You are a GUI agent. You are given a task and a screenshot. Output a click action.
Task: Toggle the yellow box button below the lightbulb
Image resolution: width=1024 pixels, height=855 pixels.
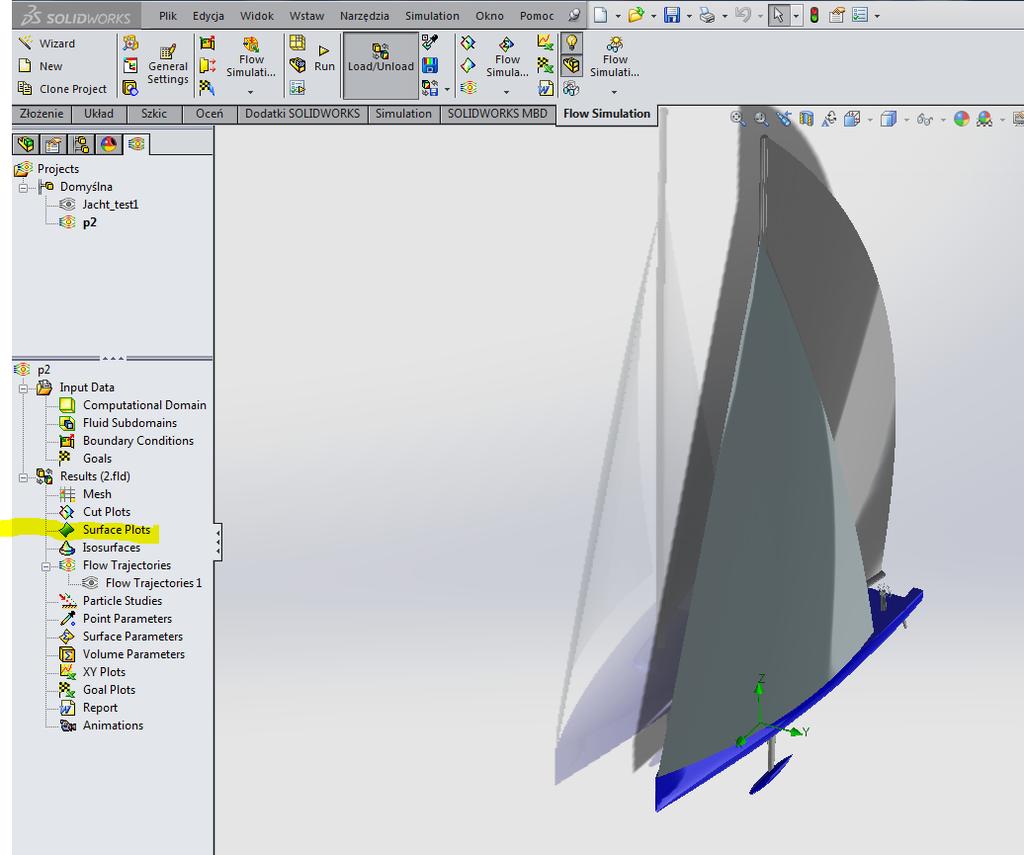[x=572, y=65]
